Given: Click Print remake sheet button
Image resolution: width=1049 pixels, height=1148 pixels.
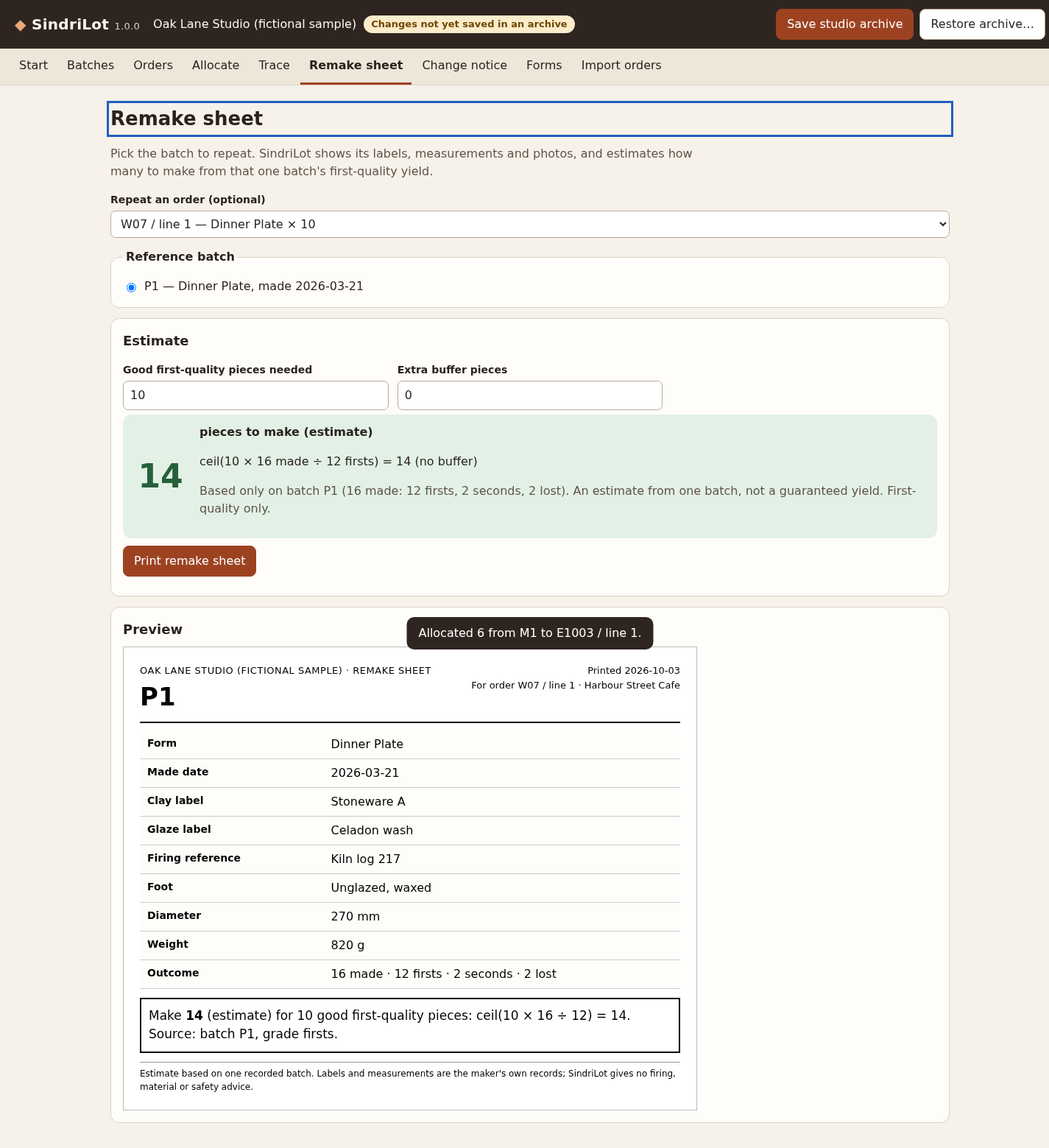Looking at the screenshot, I should tap(189, 561).
